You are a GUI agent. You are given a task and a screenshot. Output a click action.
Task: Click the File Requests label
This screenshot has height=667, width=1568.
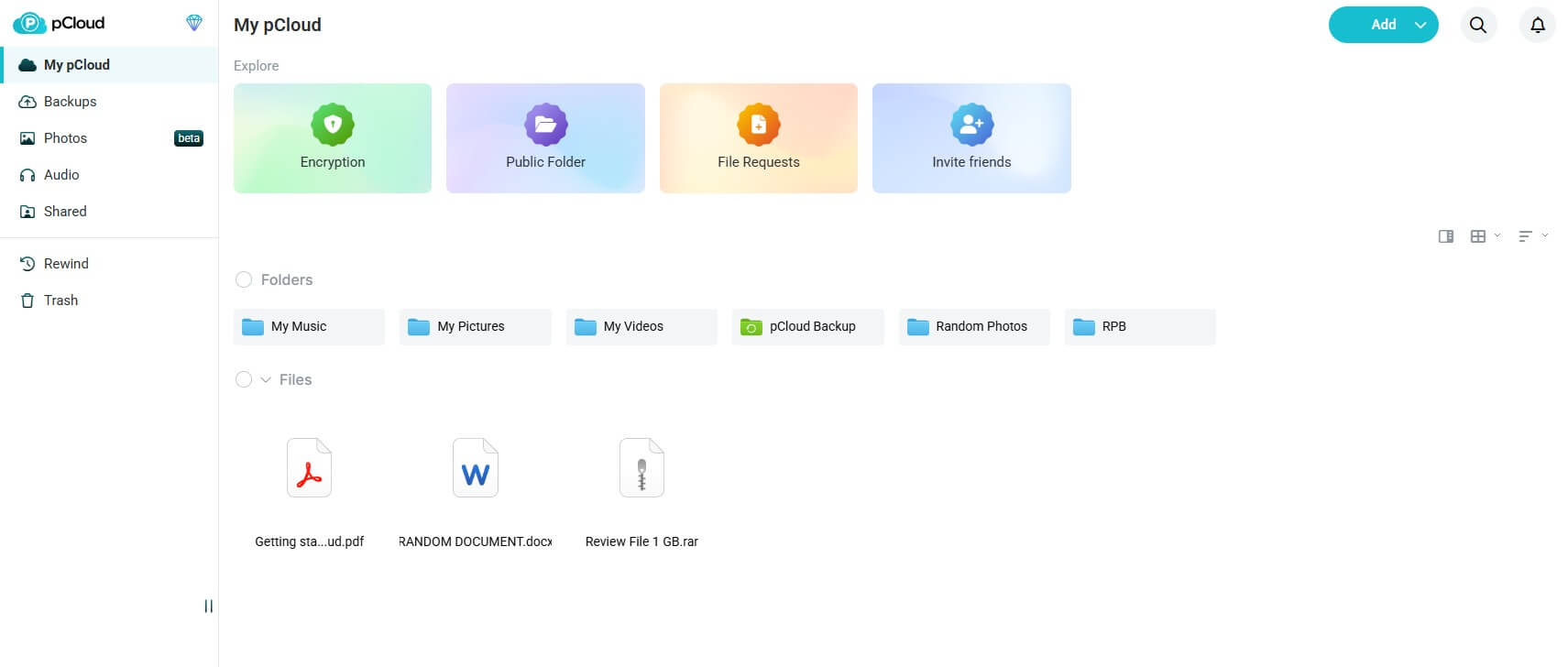(759, 162)
